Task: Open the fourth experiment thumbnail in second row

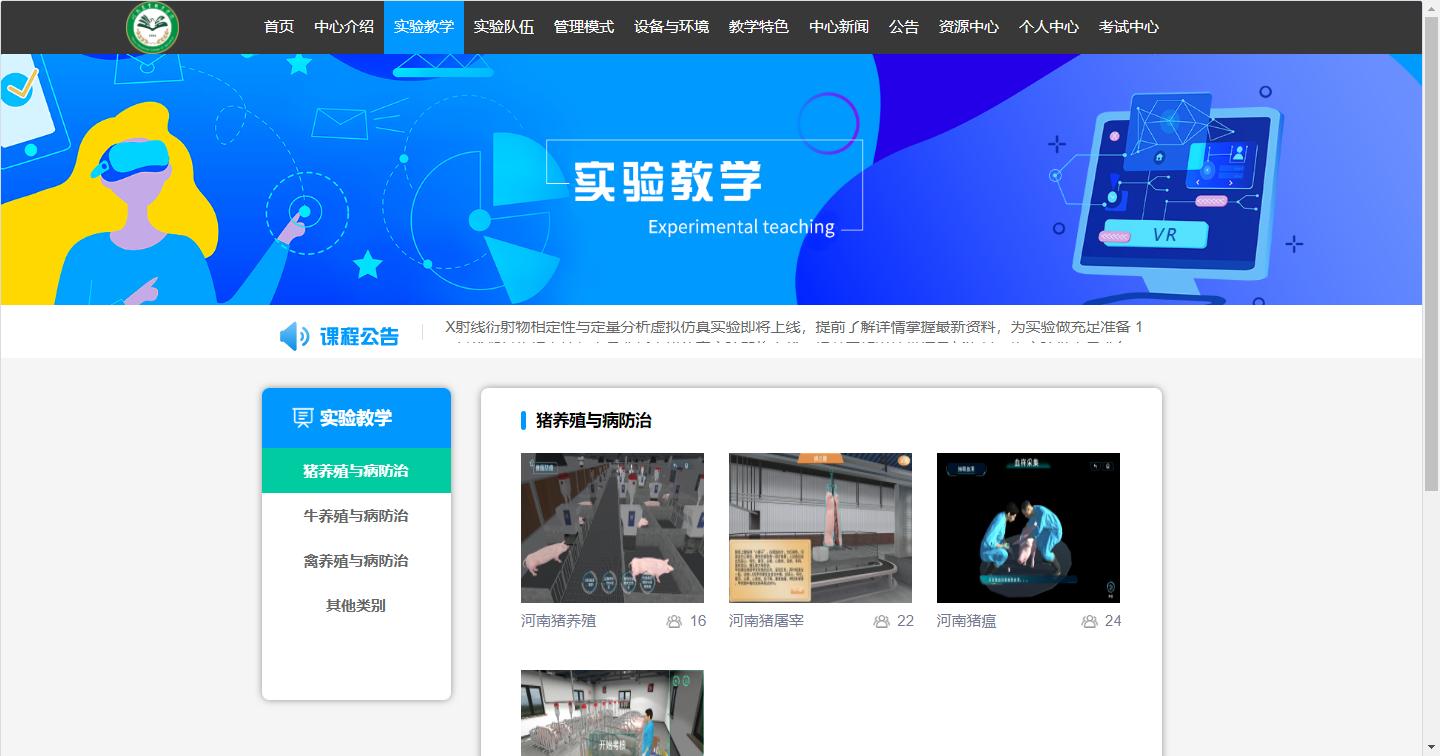Action: 612,712
